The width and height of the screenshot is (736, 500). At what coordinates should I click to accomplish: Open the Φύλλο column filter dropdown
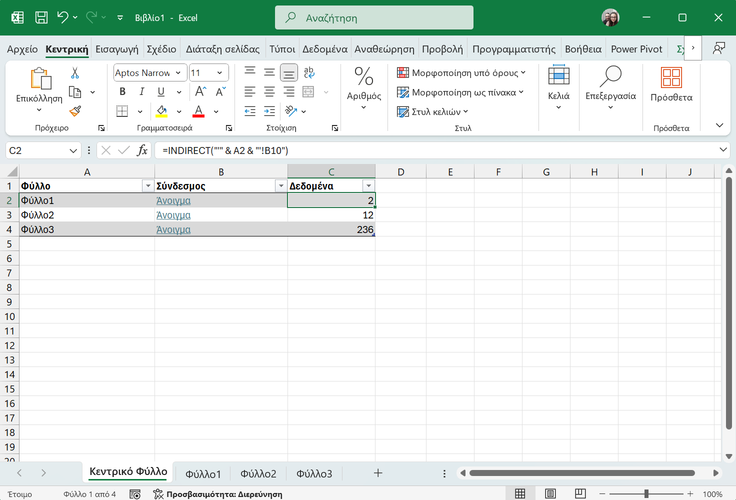pos(148,186)
